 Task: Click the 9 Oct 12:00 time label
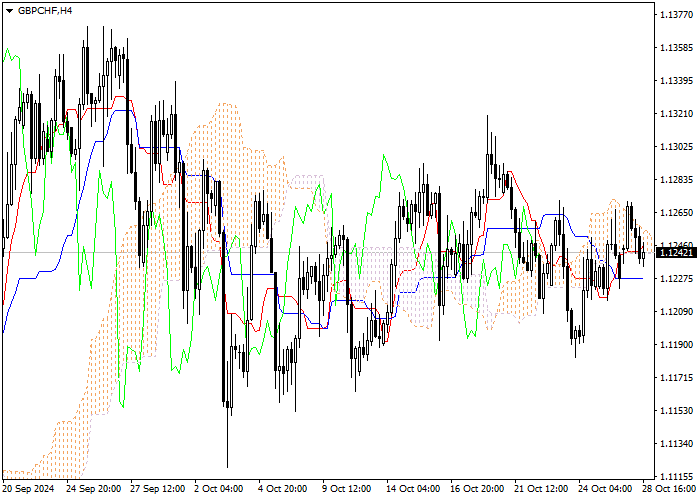(x=347, y=489)
